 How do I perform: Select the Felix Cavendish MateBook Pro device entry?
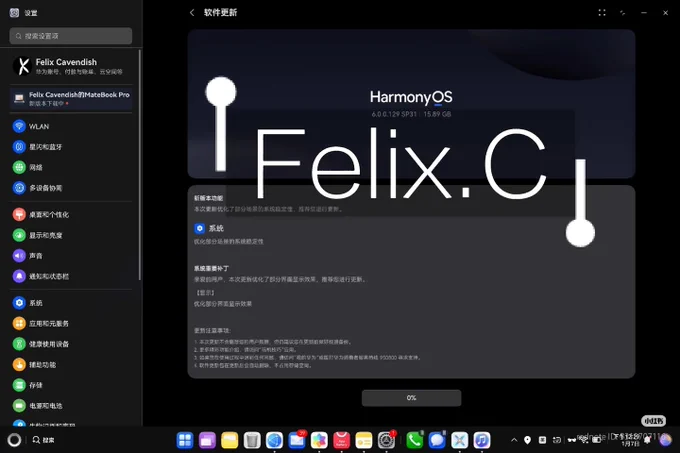(x=71, y=99)
